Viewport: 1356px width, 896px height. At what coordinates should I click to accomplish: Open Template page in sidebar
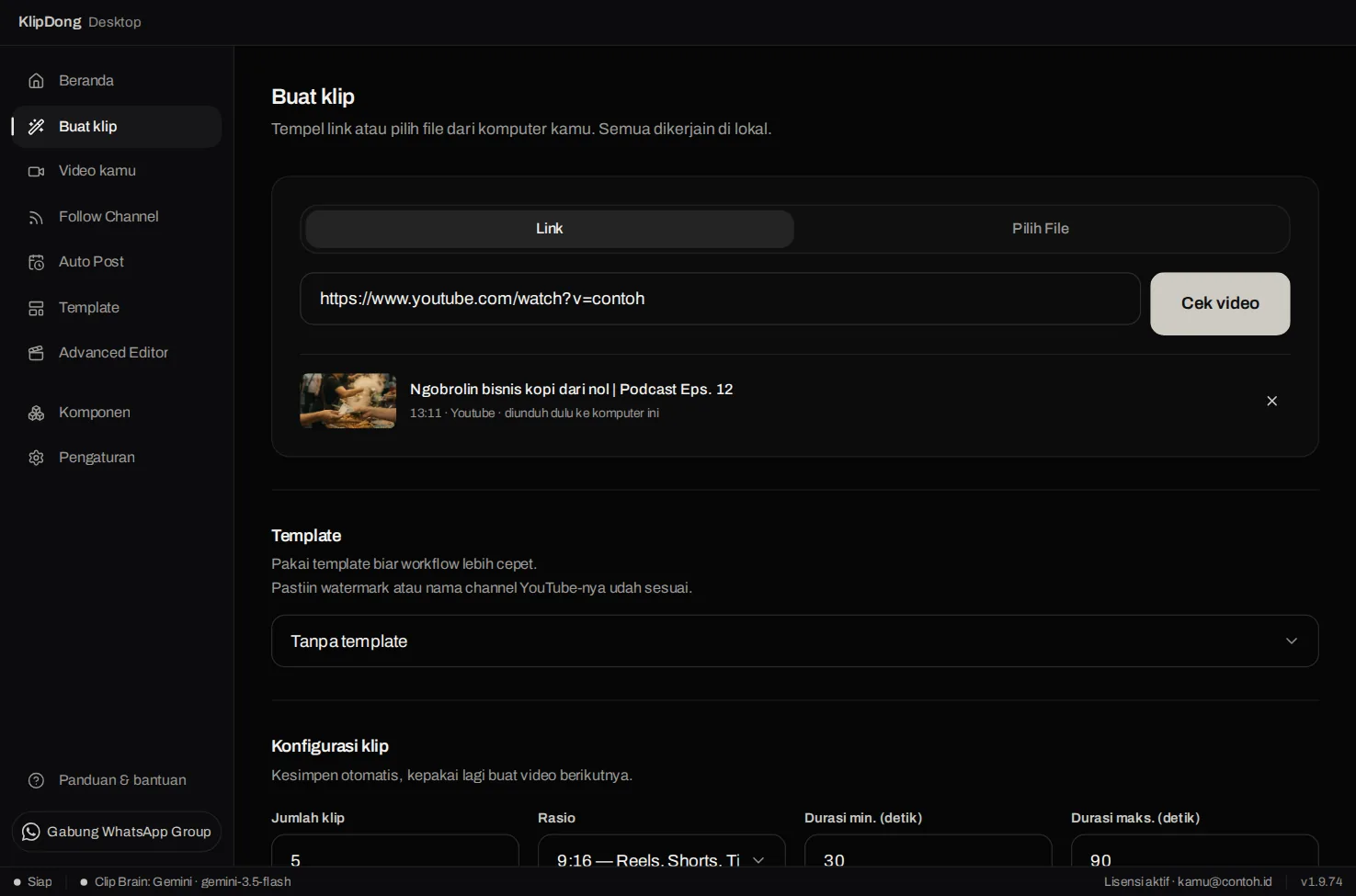117,308
